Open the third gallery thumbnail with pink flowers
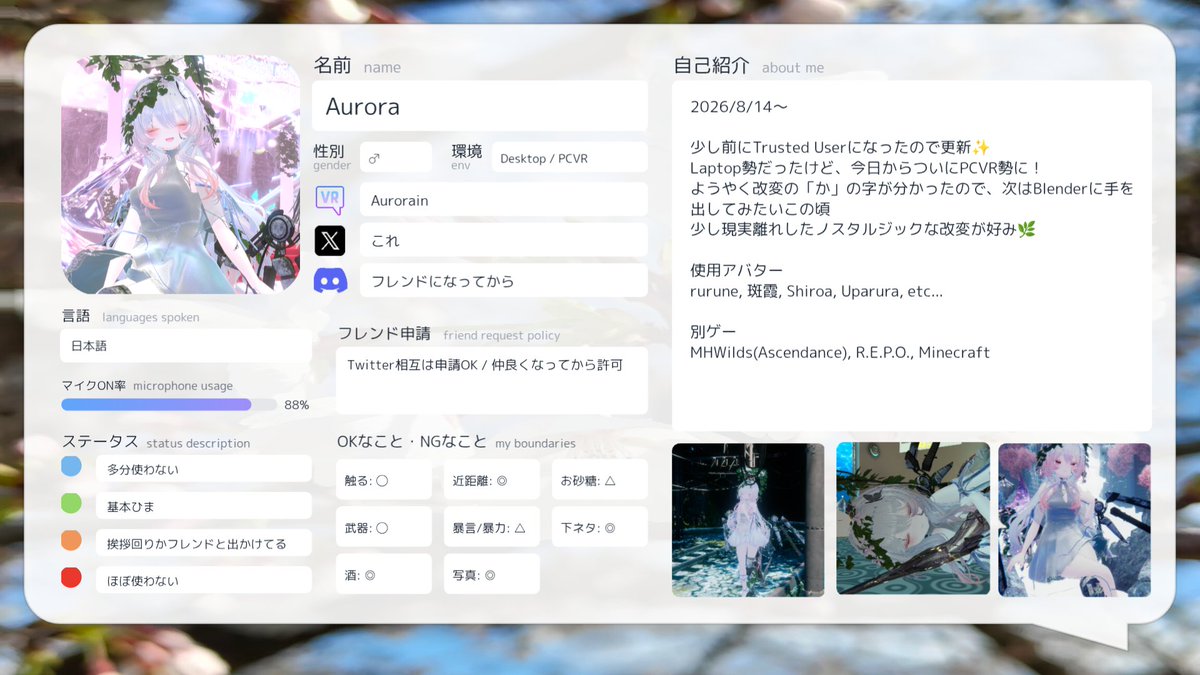The width and height of the screenshot is (1200, 675). tap(1075, 520)
